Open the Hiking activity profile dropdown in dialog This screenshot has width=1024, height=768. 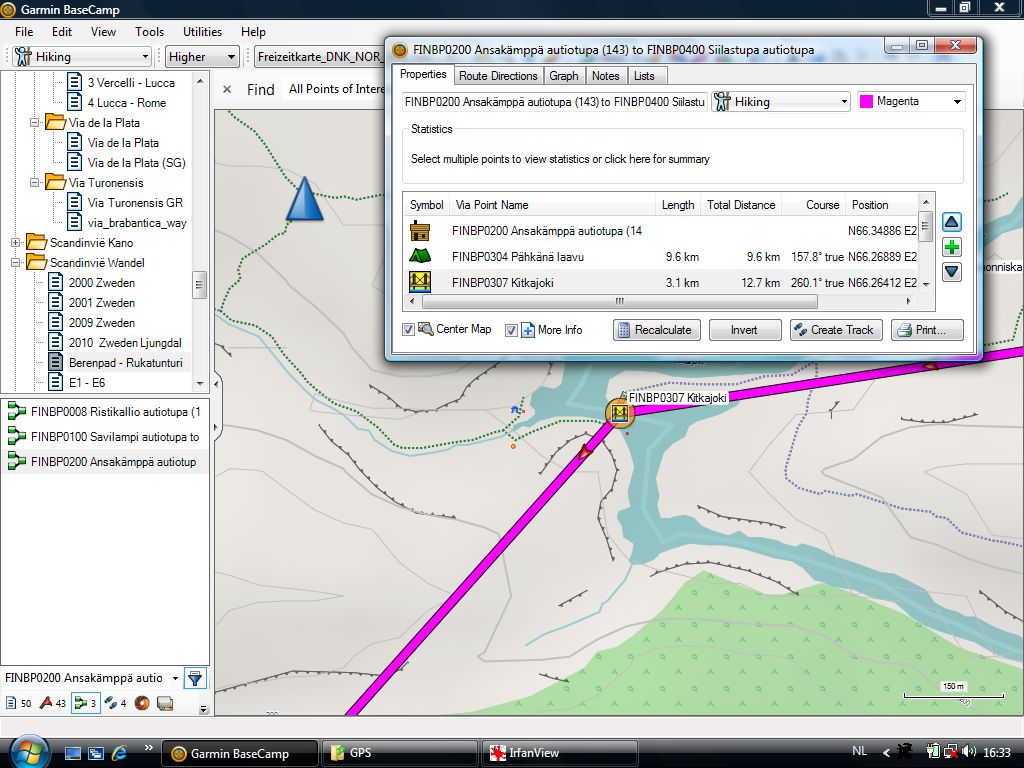pyautogui.click(x=781, y=102)
